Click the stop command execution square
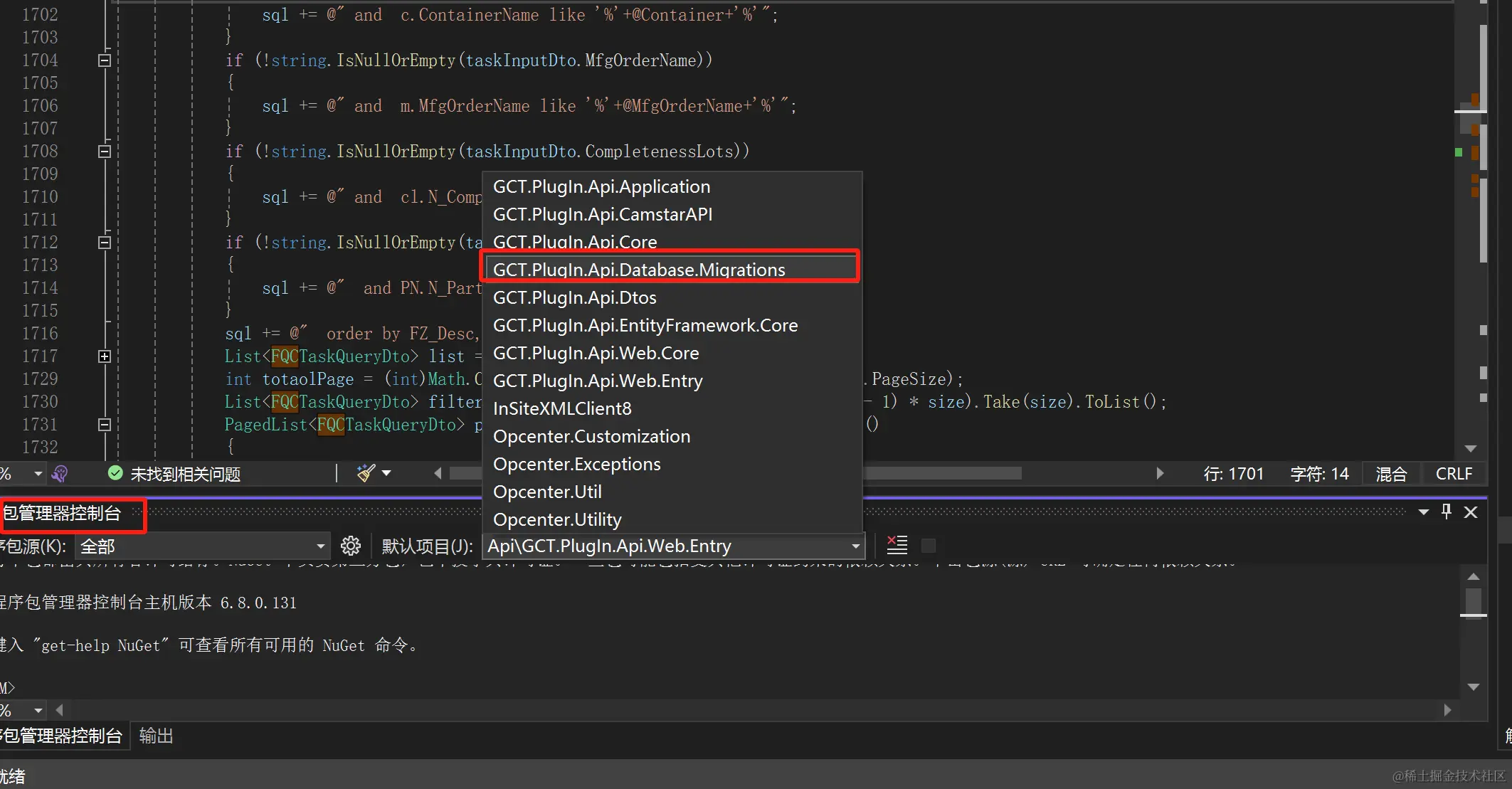The height and width of the screenshot is (789, 1512). coord(928,546)
